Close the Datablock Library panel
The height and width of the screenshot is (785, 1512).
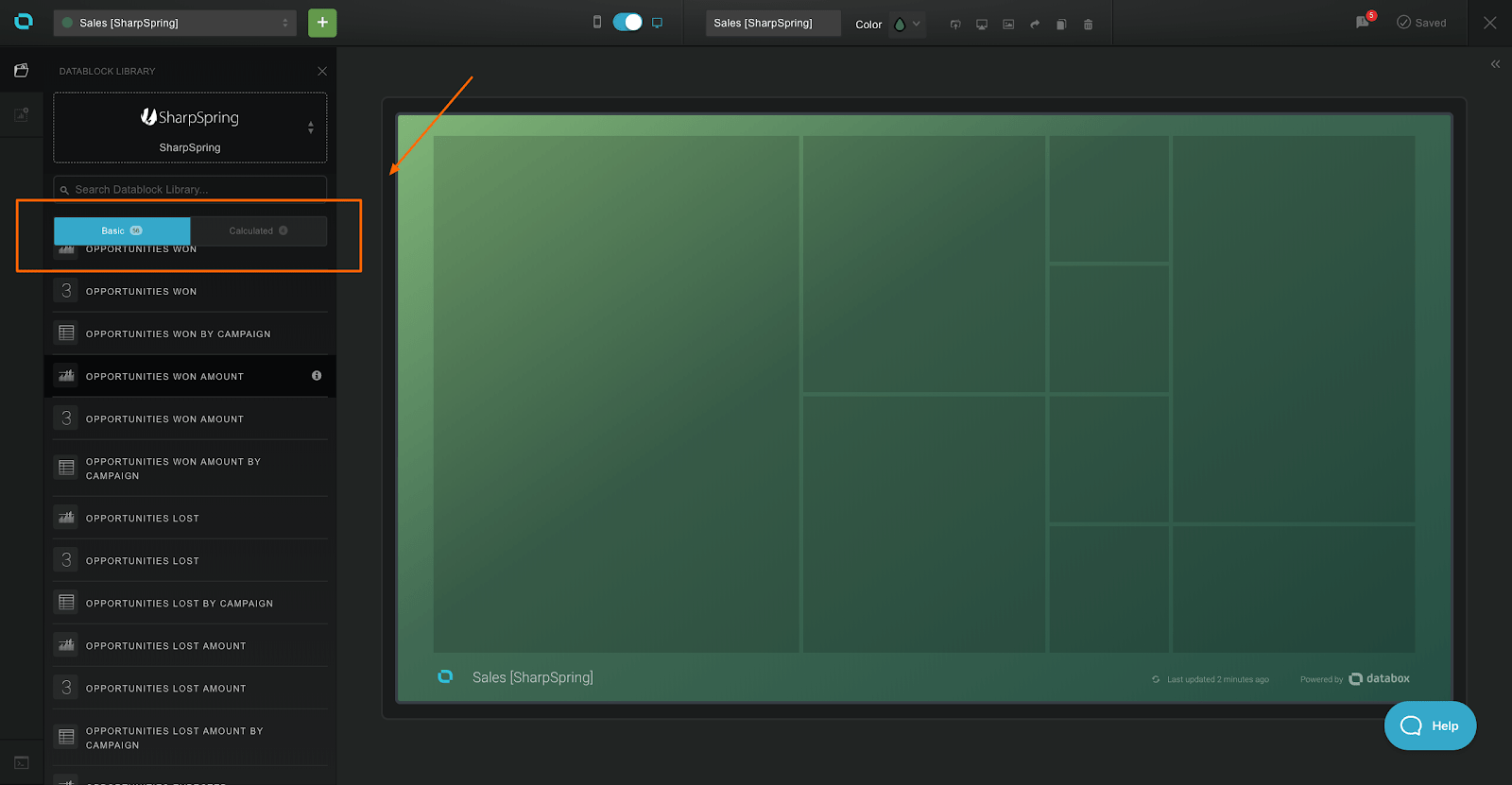[322, 71]
